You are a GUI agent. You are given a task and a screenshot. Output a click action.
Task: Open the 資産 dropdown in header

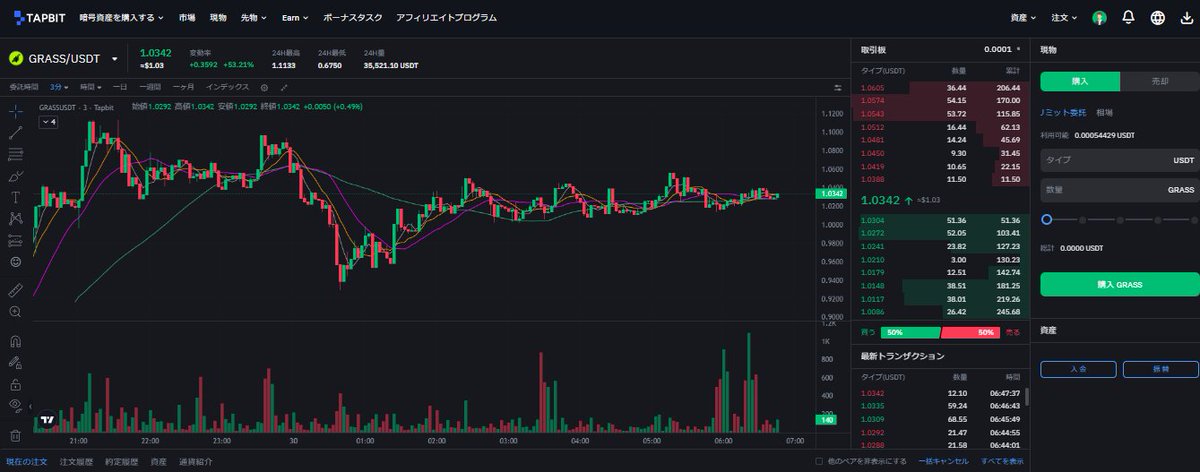(x=1024, y=18)
